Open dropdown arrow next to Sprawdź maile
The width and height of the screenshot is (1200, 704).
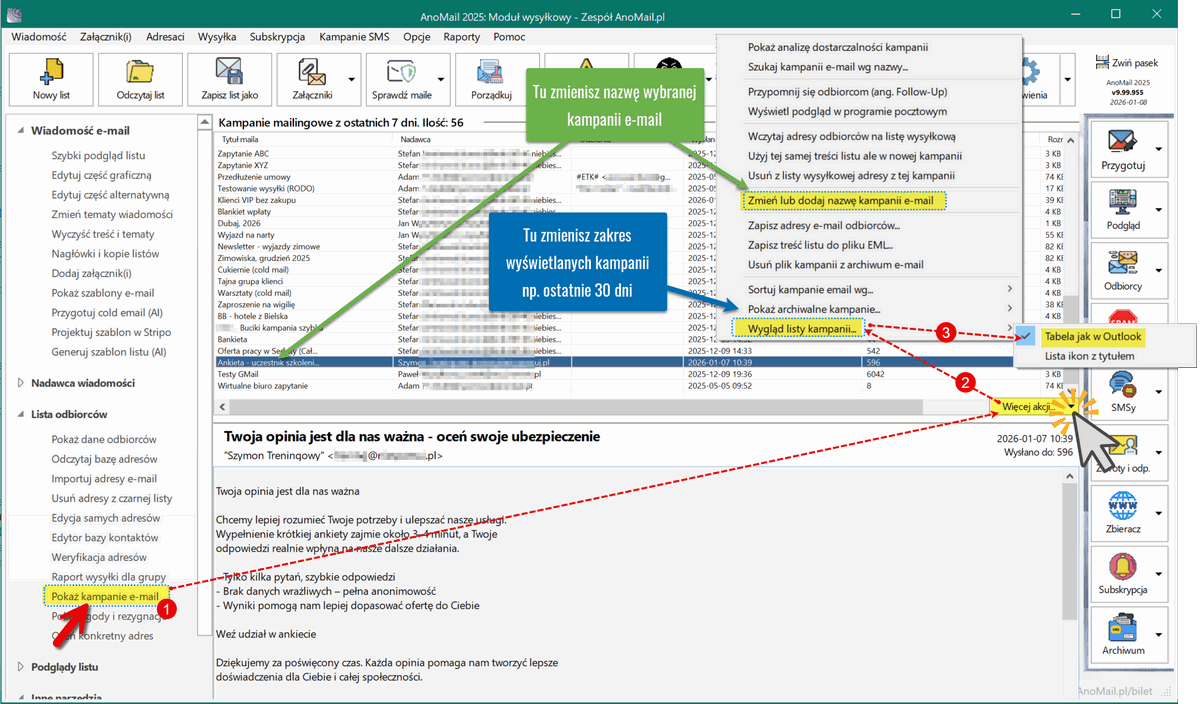[441, 79]
